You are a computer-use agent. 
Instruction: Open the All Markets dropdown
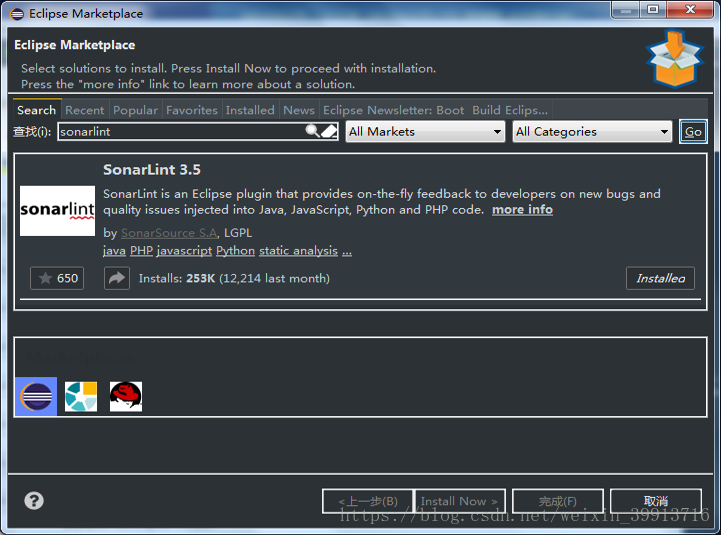425,132
